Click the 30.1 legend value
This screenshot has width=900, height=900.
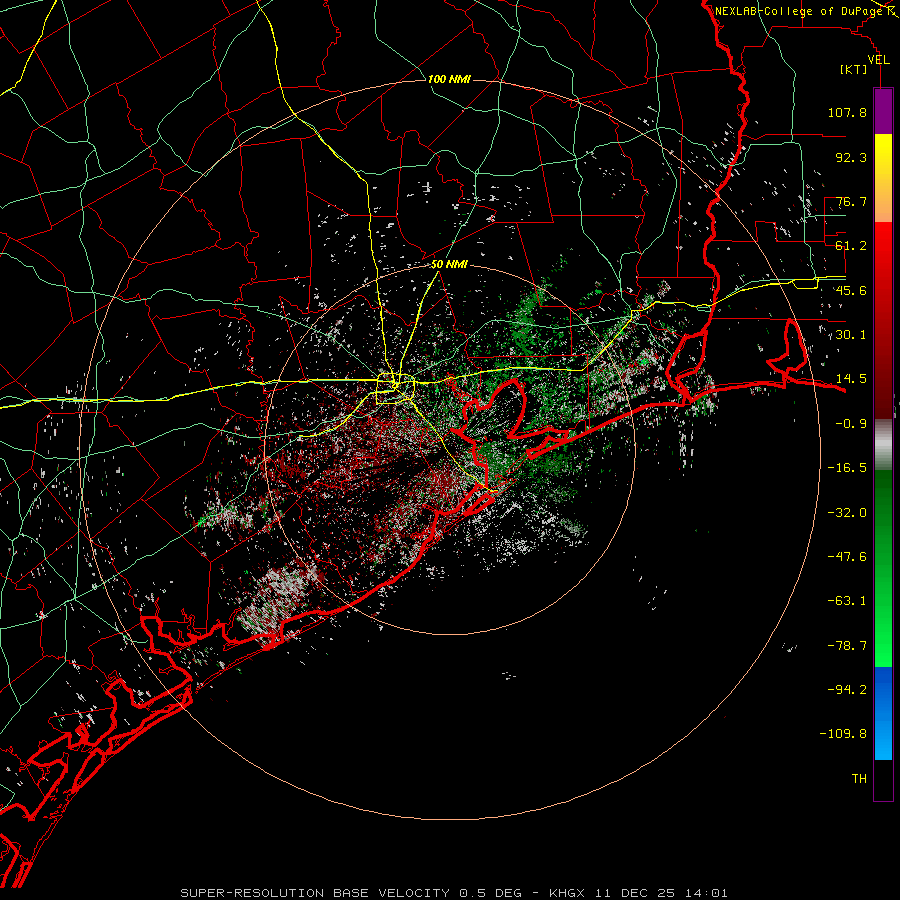tap(851, 335)
